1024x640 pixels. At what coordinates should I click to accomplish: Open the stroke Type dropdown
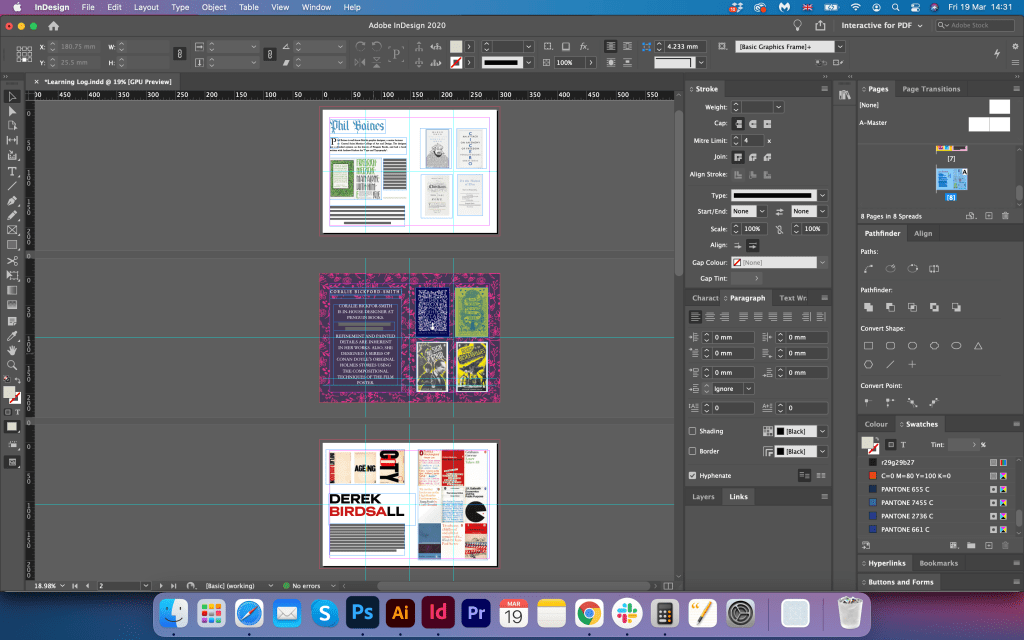822,195
